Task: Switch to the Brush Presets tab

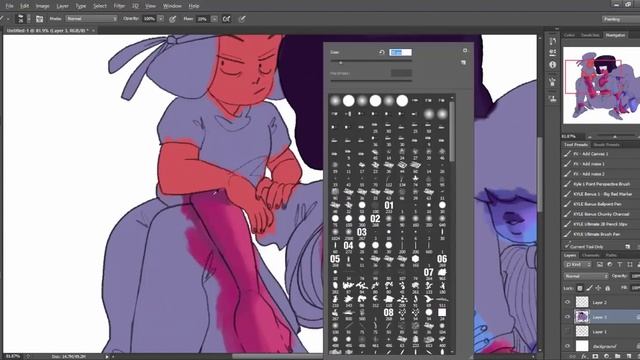Action: (x=606, y=145)
